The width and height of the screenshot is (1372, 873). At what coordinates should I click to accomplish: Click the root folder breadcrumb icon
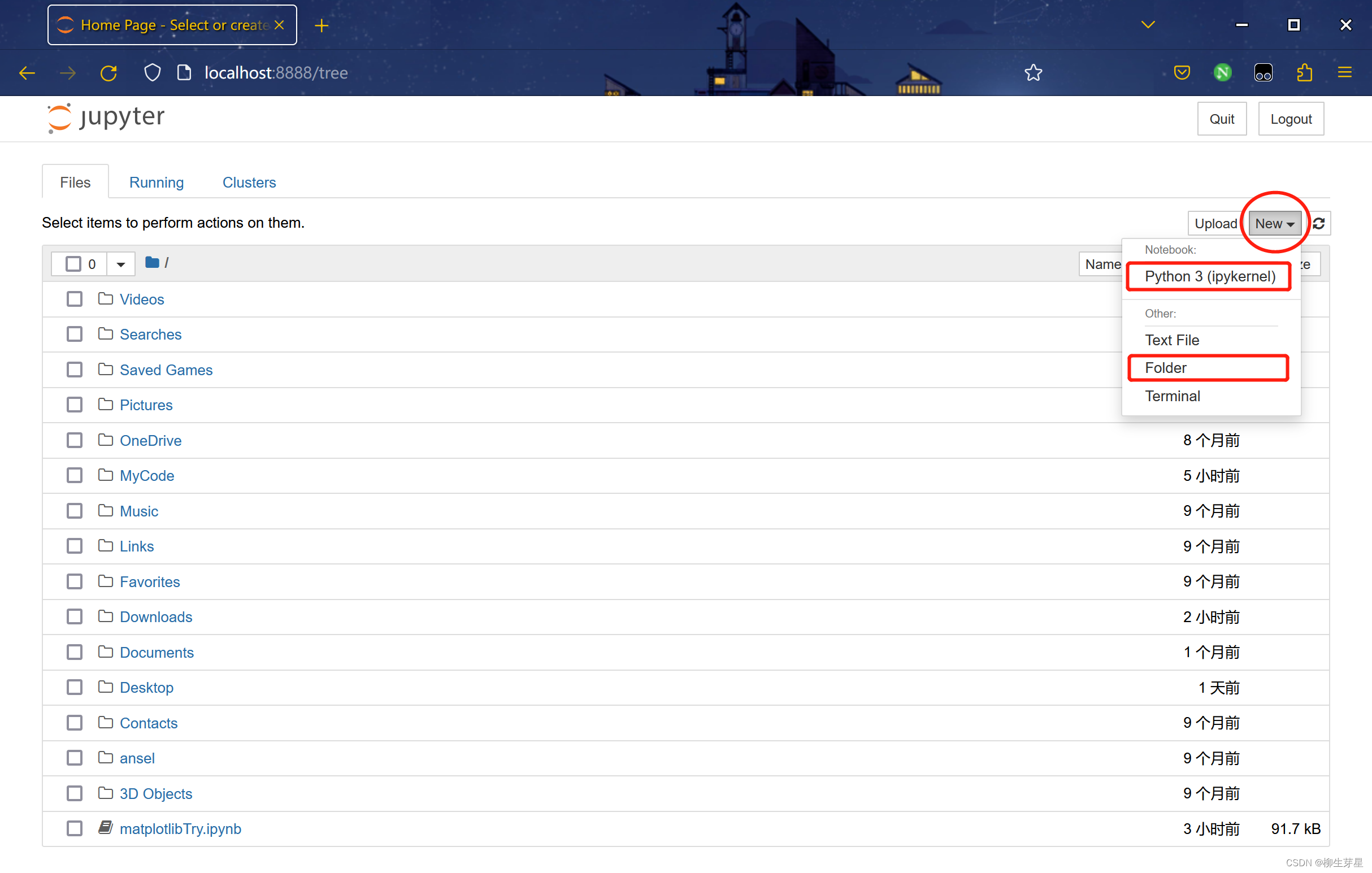(151, 263)
